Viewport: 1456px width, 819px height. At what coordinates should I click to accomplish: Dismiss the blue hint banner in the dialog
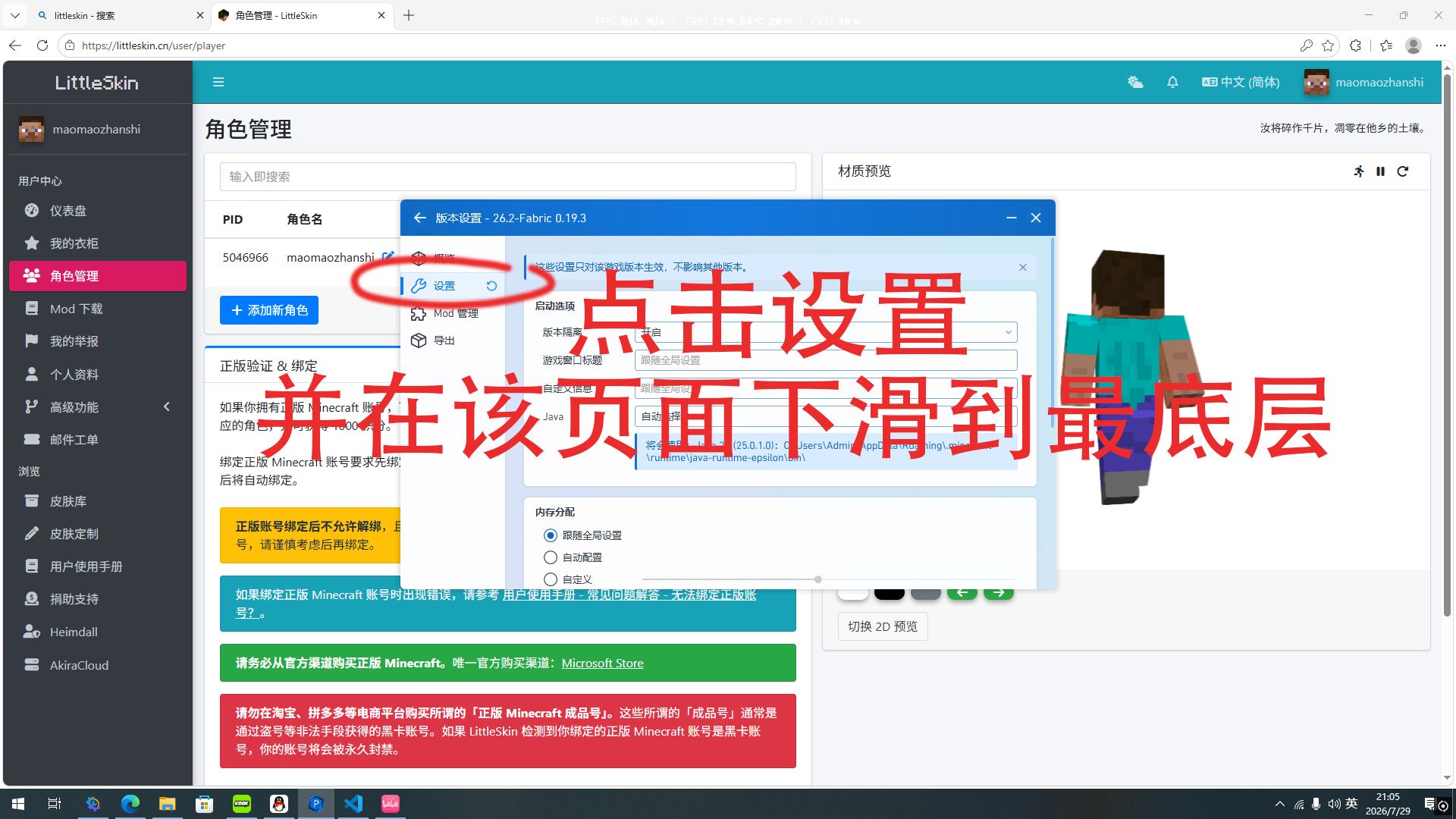coord(1023,267)
